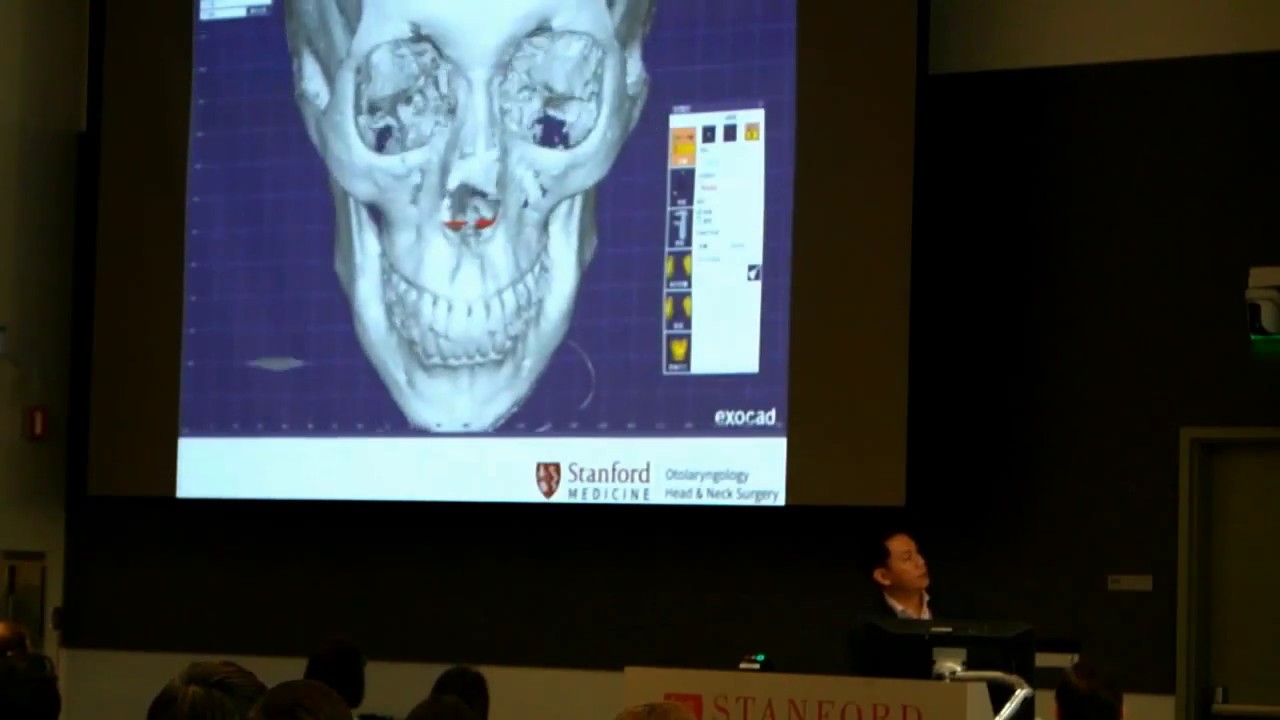Click the red marking on the skull's nose
The height and width of the screenshot is (720, 1280).
point(470,223)
